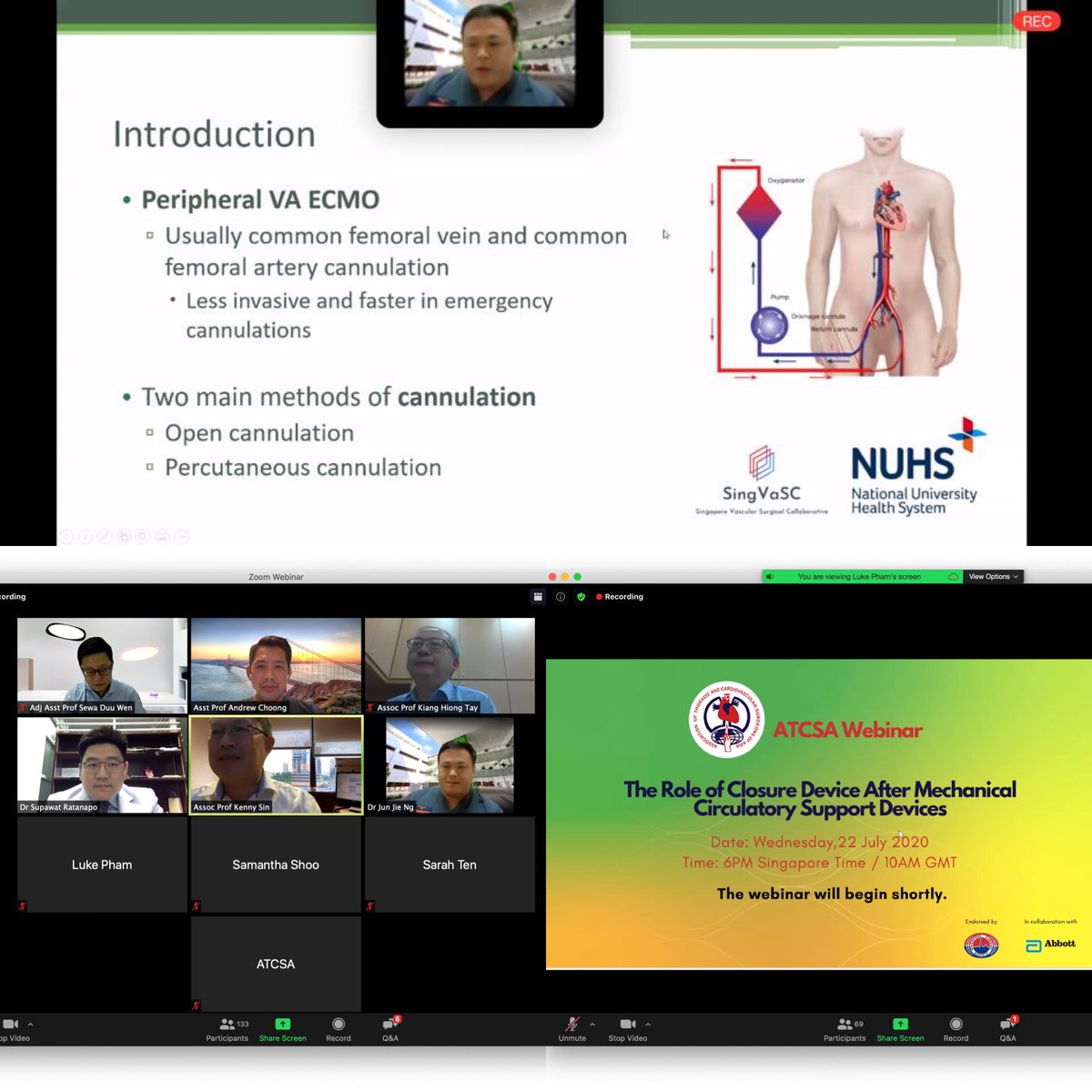The image size is (1092, 1092).
Task: Click the NUHS logo on the slide
Action: (917, 466)
